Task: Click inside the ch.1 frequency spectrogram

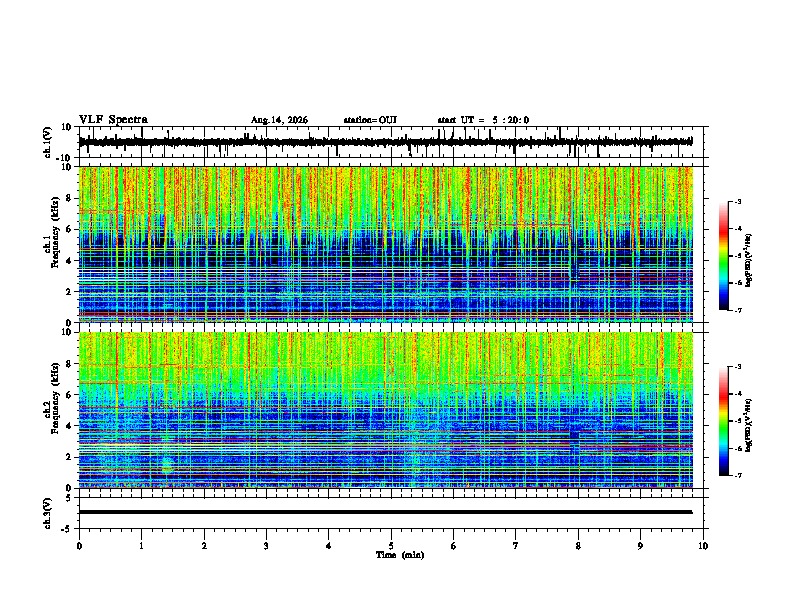Action: click(x=386, y=244)
